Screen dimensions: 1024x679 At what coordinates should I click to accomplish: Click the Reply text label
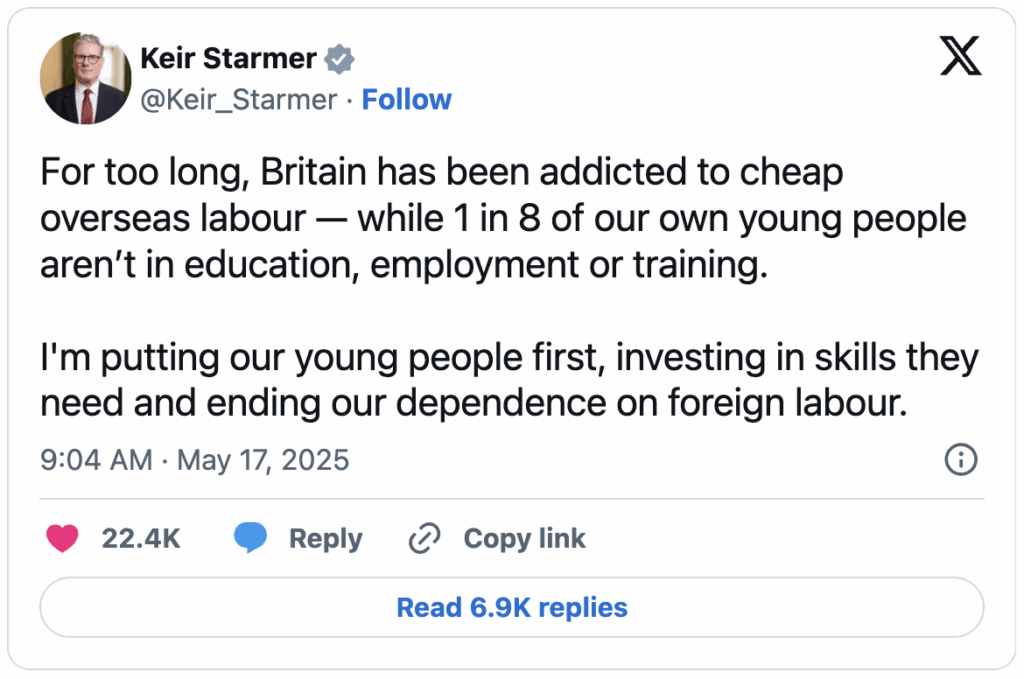click(x=325, y=538)
